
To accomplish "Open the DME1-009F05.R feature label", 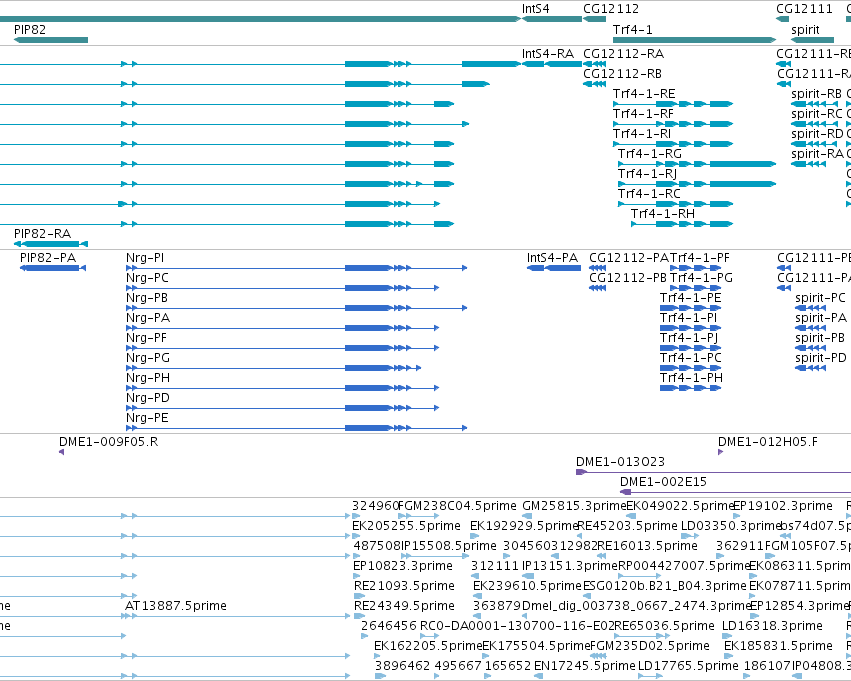I will (109, 442).
